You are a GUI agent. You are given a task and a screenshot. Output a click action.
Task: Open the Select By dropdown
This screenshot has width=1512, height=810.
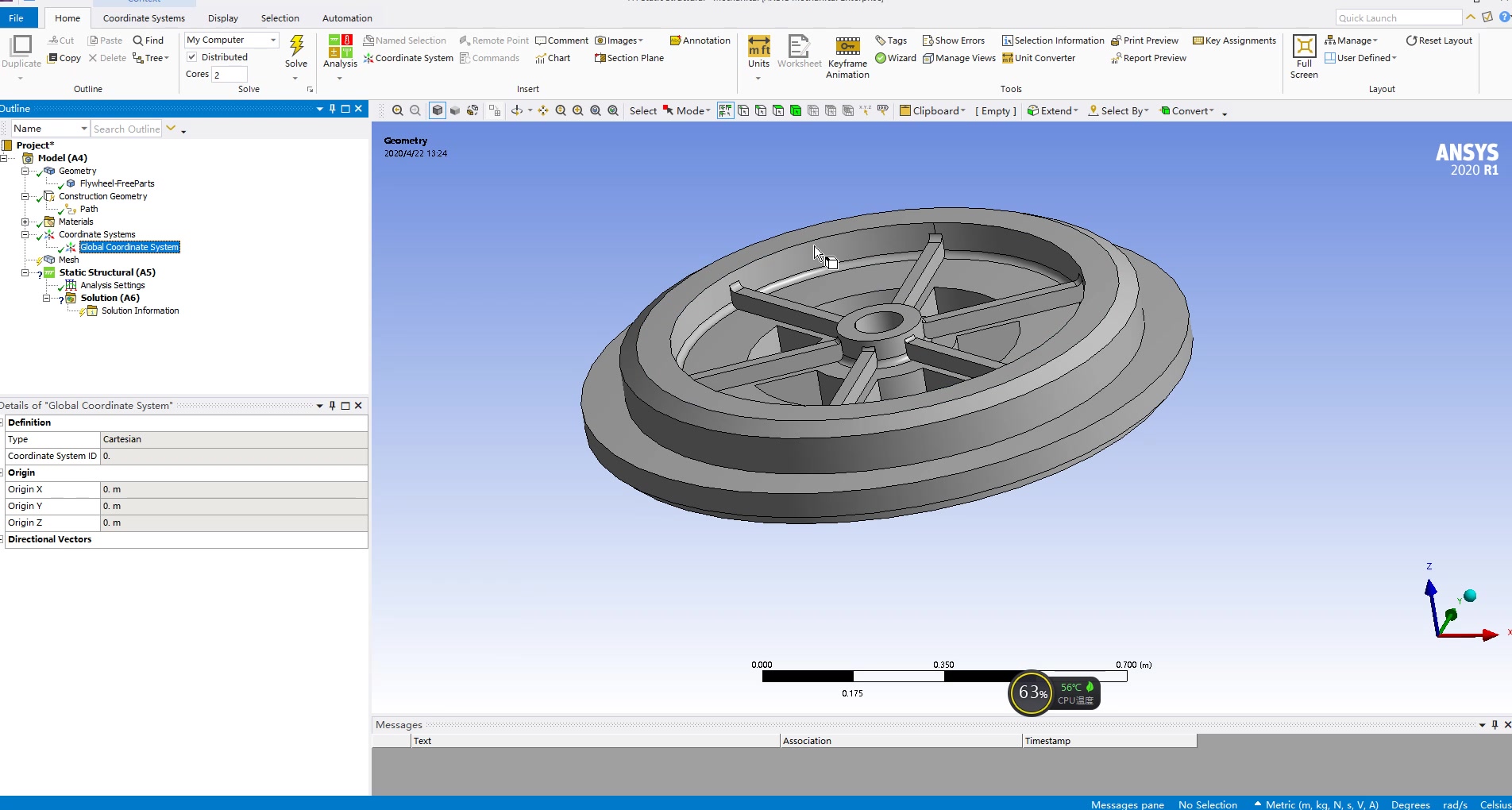pyautogui.click(x=1118, y=110)
